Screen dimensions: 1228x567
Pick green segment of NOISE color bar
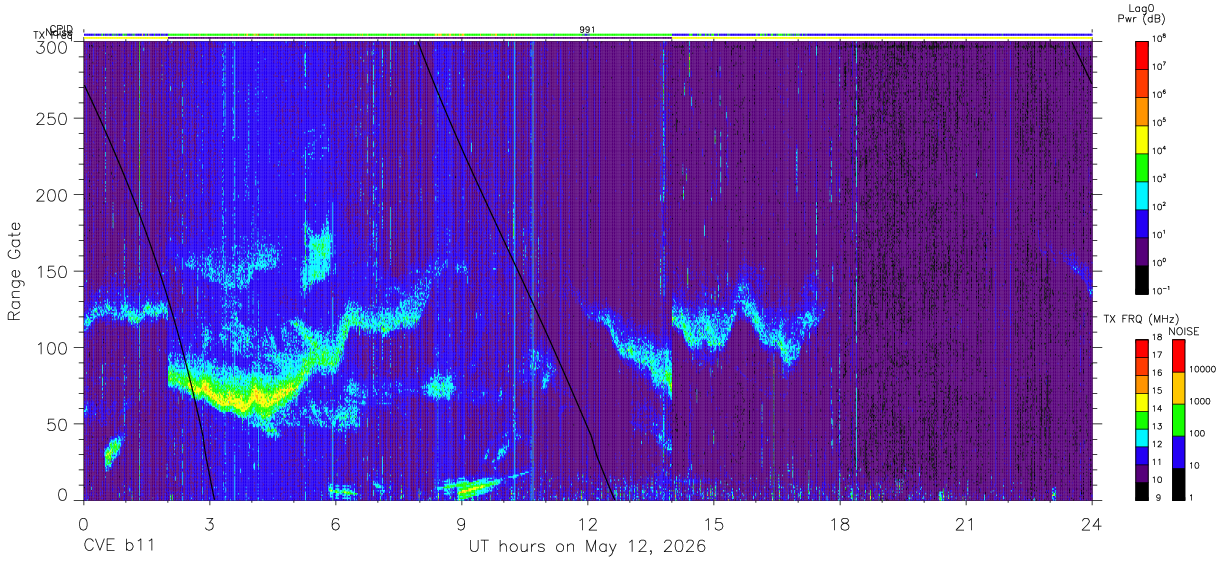(1178, 420)
